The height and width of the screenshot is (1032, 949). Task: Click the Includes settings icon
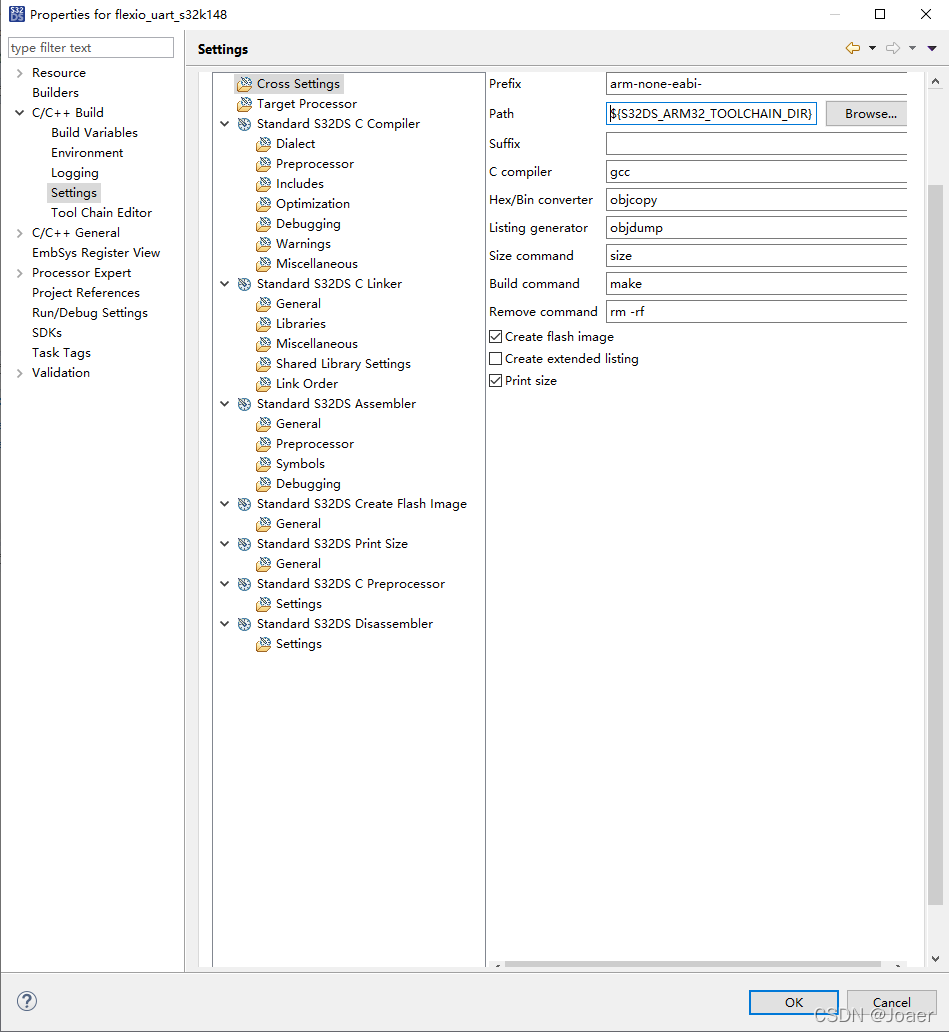pyautogui.click(x=263, y=184)
